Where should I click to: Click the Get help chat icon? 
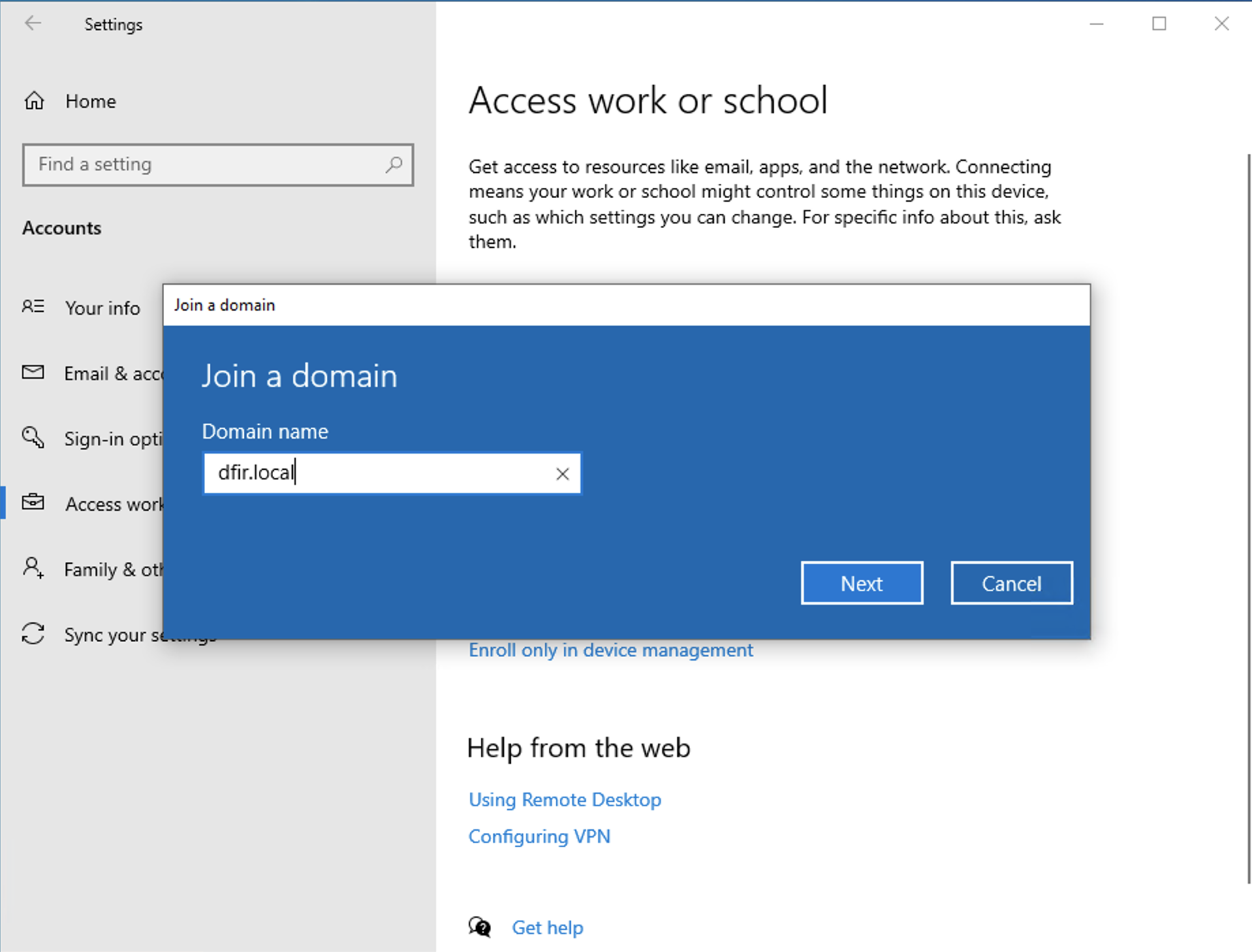coord(480,927)
